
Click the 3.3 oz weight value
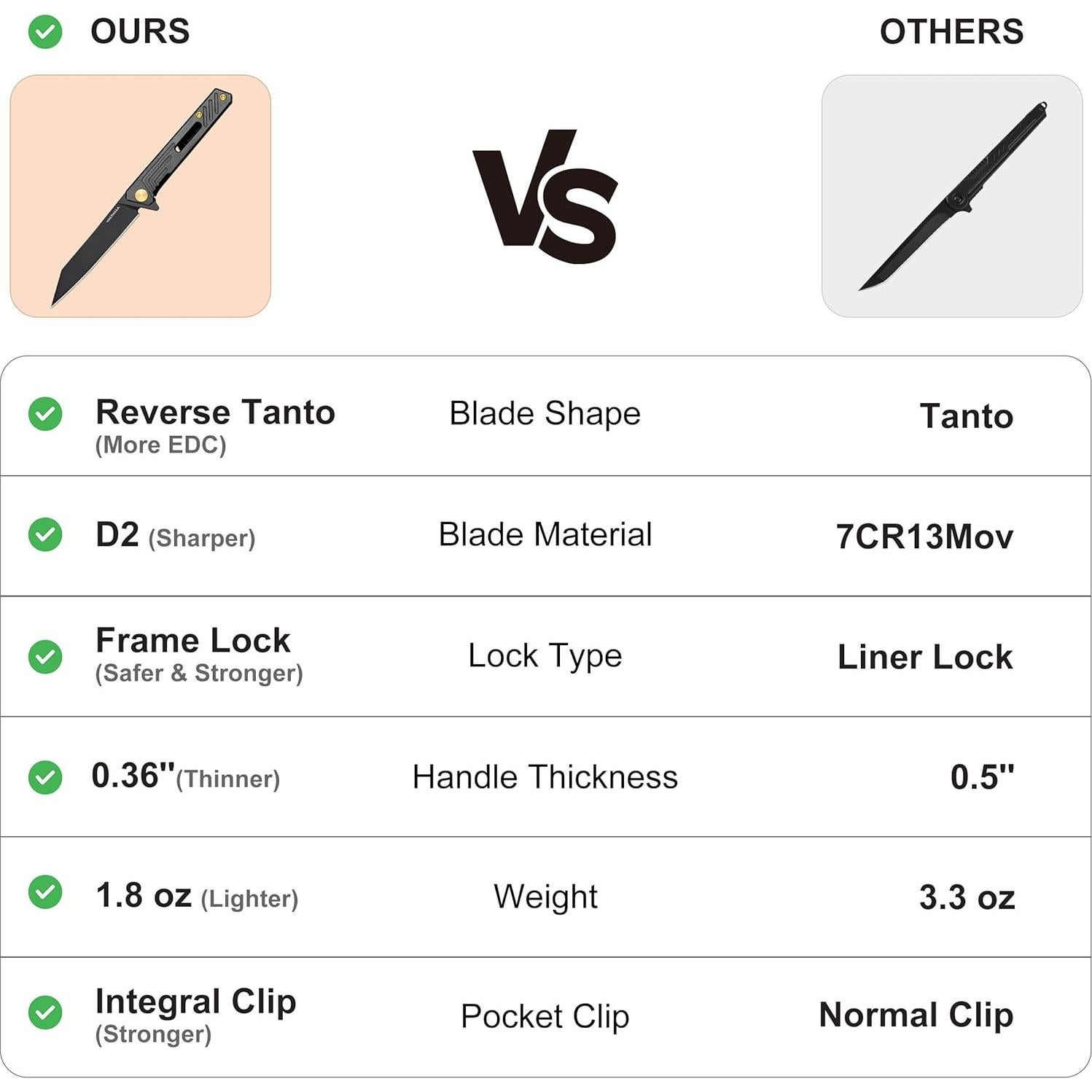[967, 897]
